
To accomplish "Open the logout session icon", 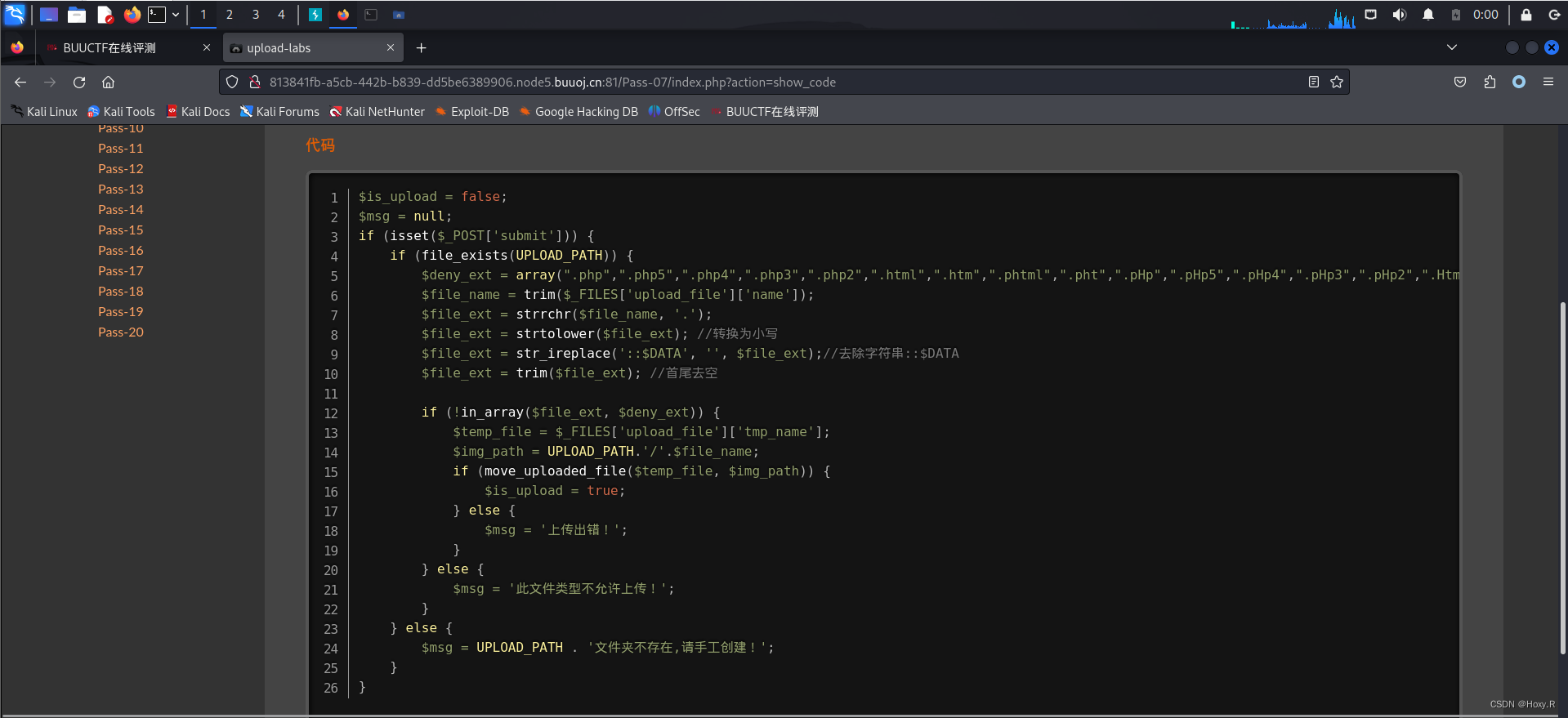I will pos(1554,15).
